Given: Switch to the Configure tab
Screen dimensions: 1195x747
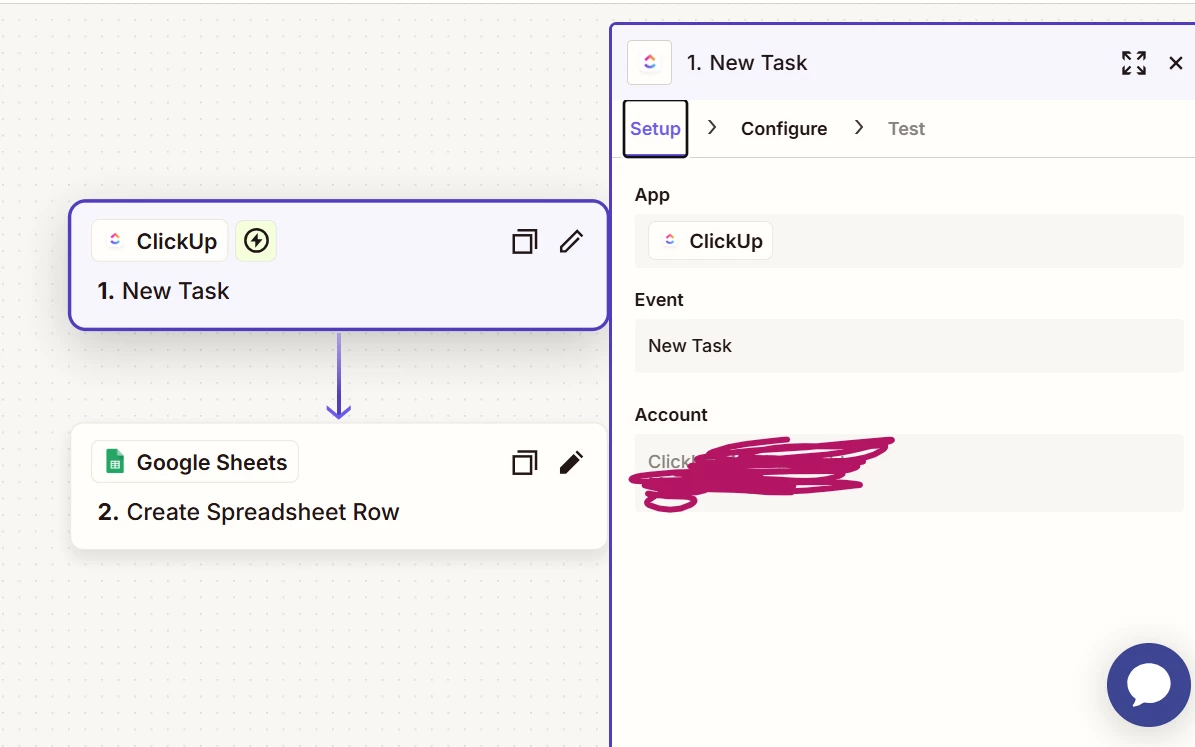Looking at the screenshot, I should [x=783, y=129].
